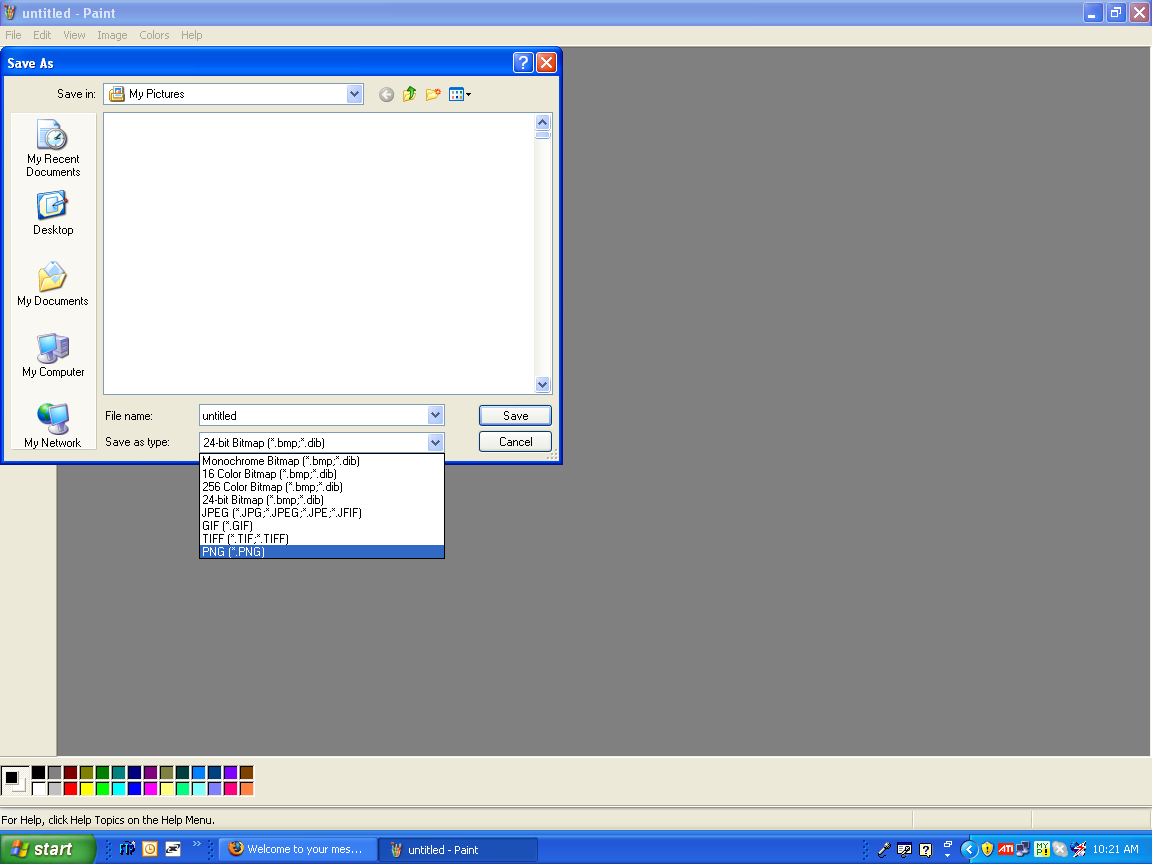
Task: Click the microphone language bar icon
Action: coord(885,850)
